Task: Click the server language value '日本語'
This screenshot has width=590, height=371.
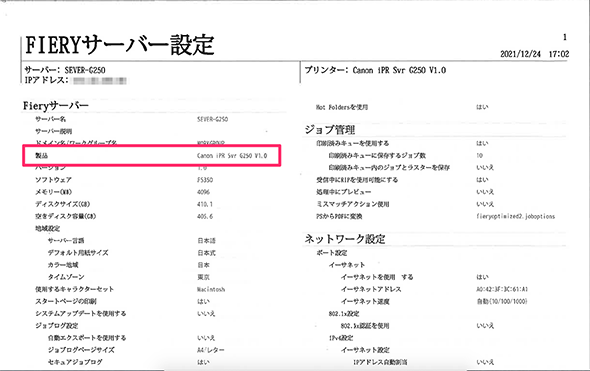Action: [207, 240]
